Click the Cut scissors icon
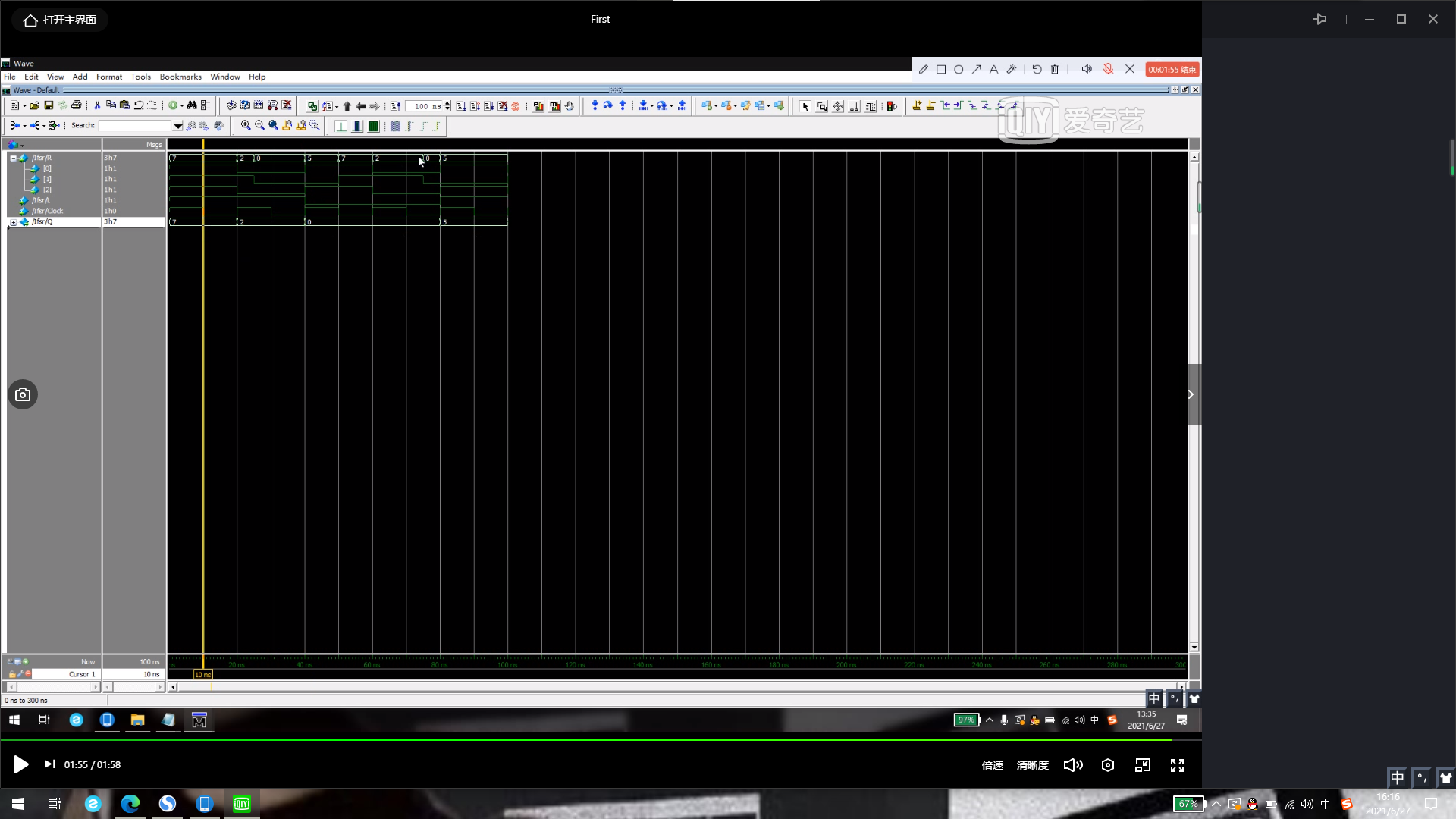 click(97, 105)
